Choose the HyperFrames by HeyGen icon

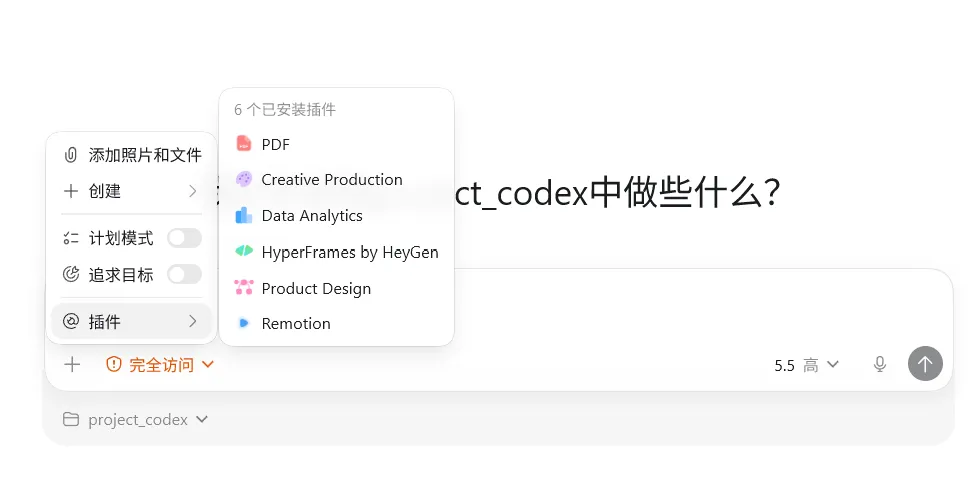244,251
